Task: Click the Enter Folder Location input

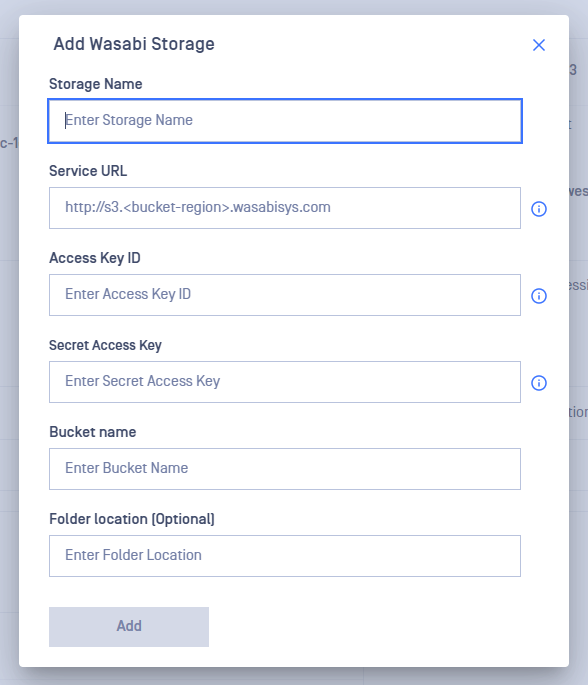Action: (285, 556)
